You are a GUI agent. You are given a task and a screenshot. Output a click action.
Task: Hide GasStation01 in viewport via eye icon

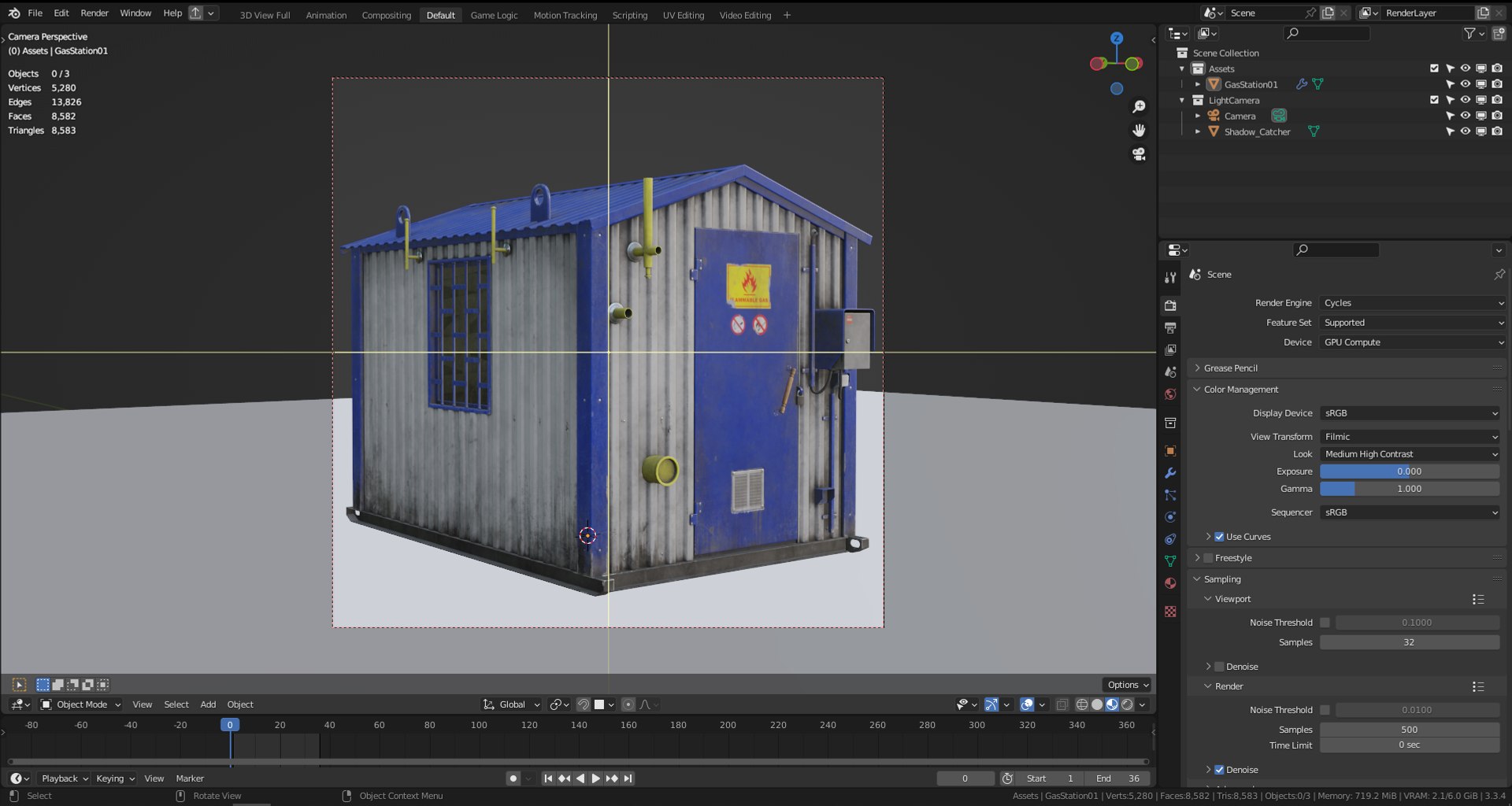[1465, 84]
